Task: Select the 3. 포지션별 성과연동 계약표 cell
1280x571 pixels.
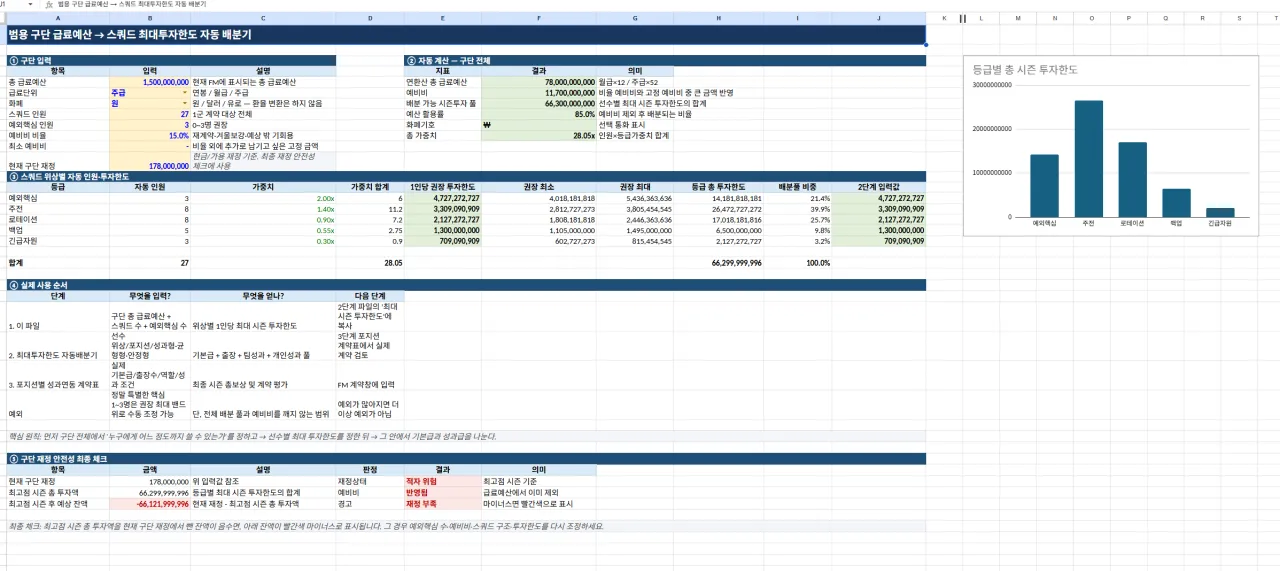Action: 57,376
